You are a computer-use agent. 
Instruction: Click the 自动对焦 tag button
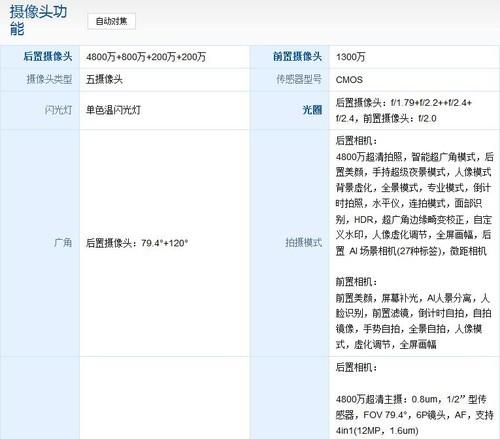coord(111,21)
